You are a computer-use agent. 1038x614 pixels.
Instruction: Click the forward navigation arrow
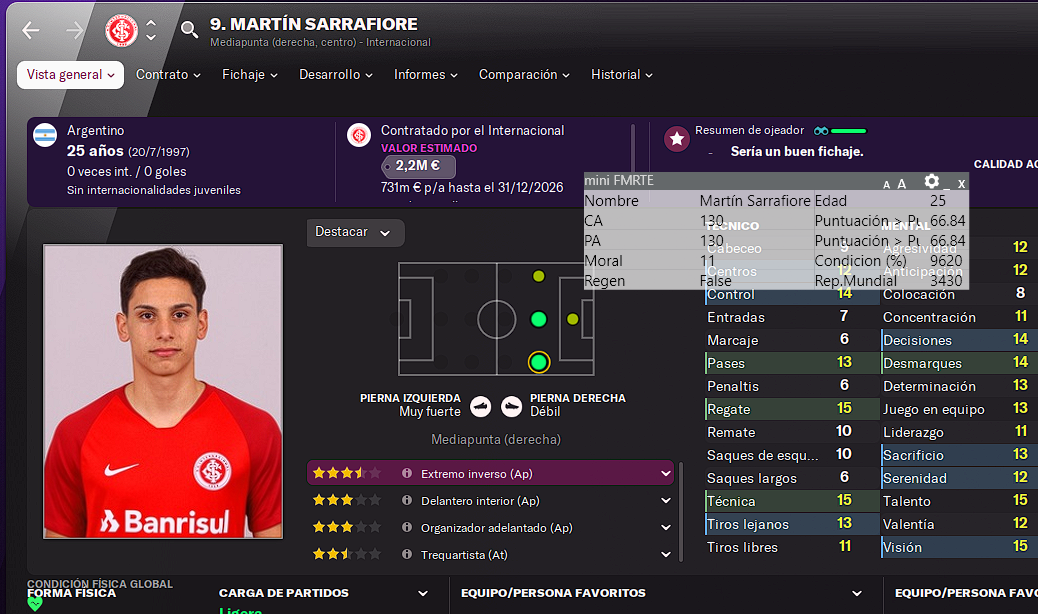(x=75, y=30)
